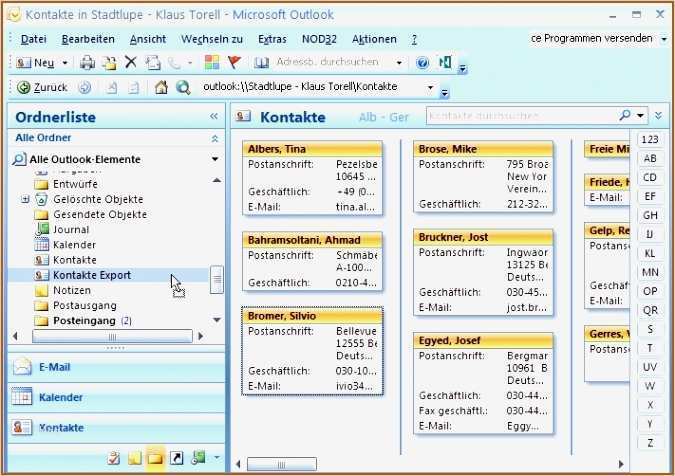The height and width of the screenshot is (476, 675).
Task: Select the Kontakte Export folder
Action: pyautogui.click(x=91, y=274)
